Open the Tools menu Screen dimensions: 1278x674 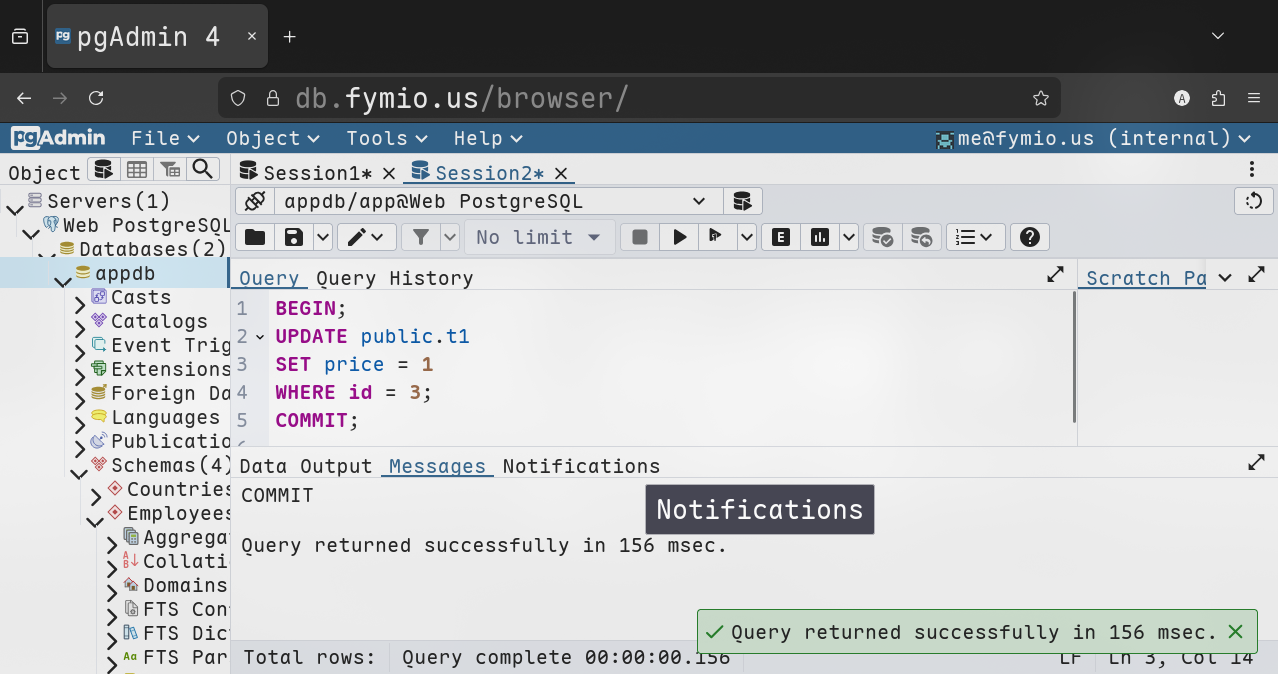tap(386, 138)
